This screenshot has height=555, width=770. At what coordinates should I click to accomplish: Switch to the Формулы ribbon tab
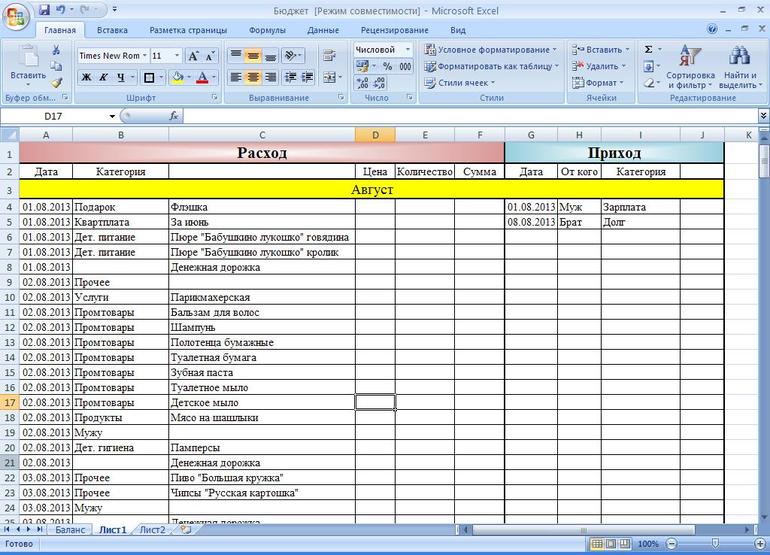(x=266, y=30)
